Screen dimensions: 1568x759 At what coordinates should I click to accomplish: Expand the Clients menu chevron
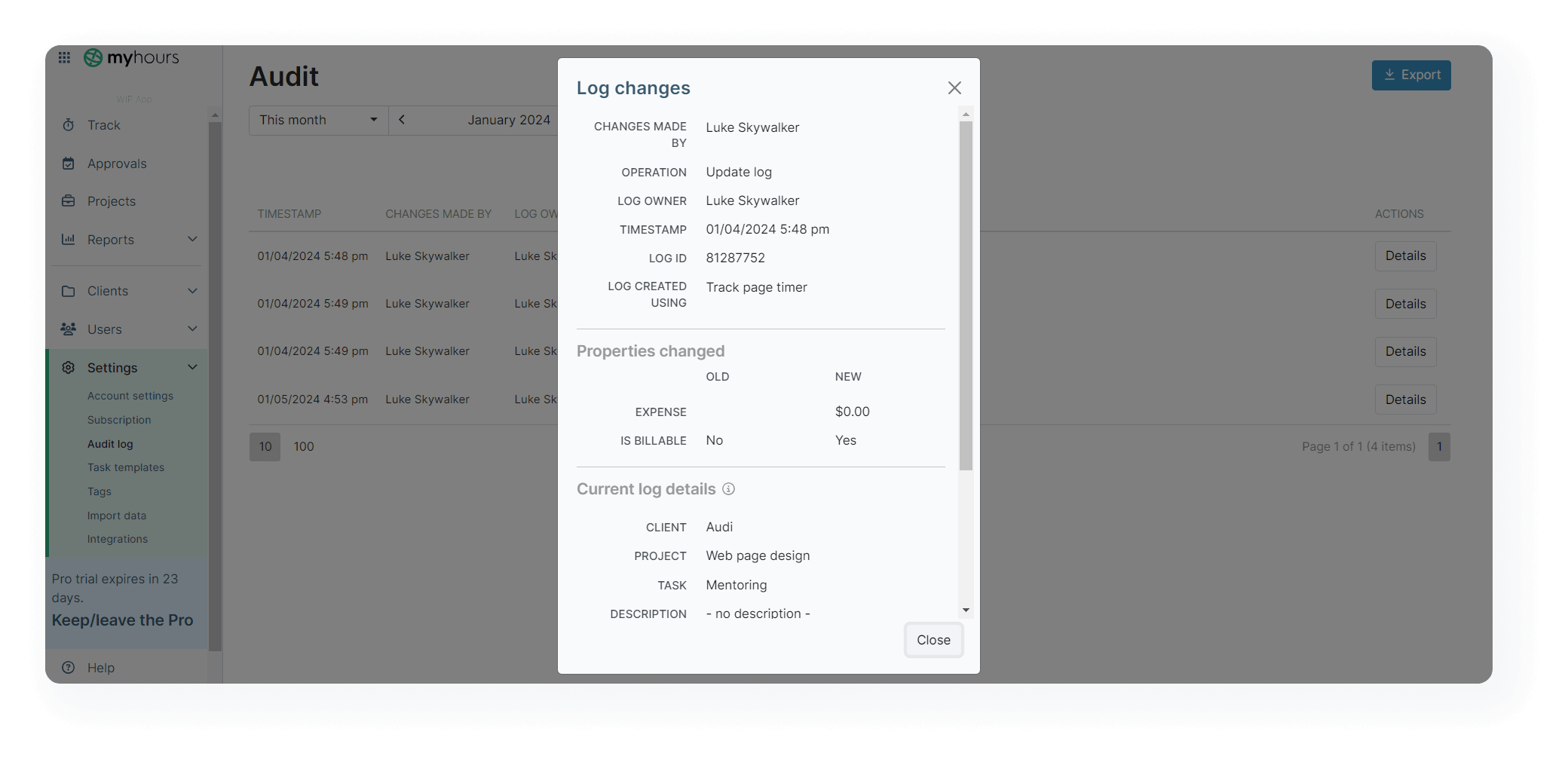tap(192, 291)
